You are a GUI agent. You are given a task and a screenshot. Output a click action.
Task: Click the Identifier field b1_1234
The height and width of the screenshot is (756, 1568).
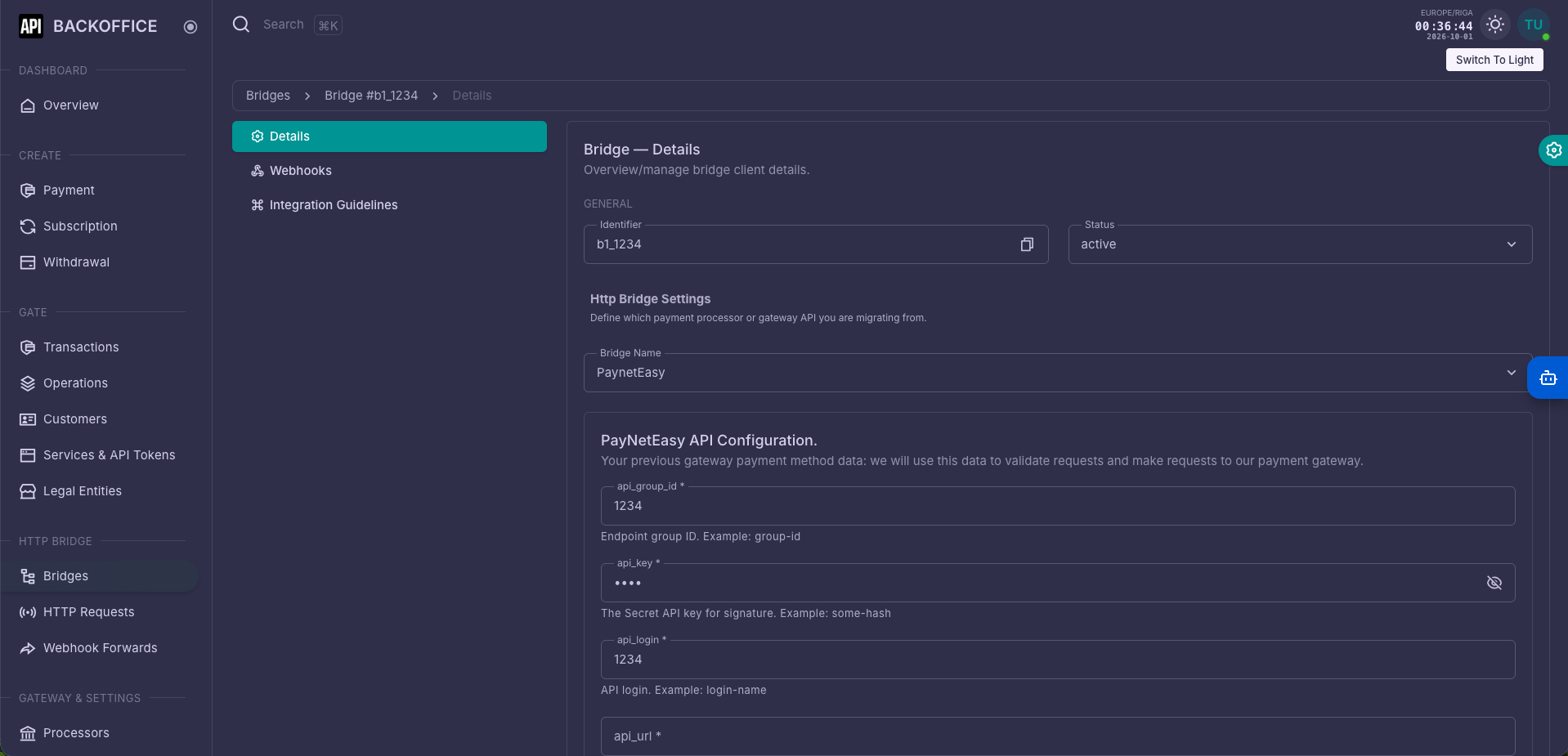pyautogui.click(x=816, y=244)
